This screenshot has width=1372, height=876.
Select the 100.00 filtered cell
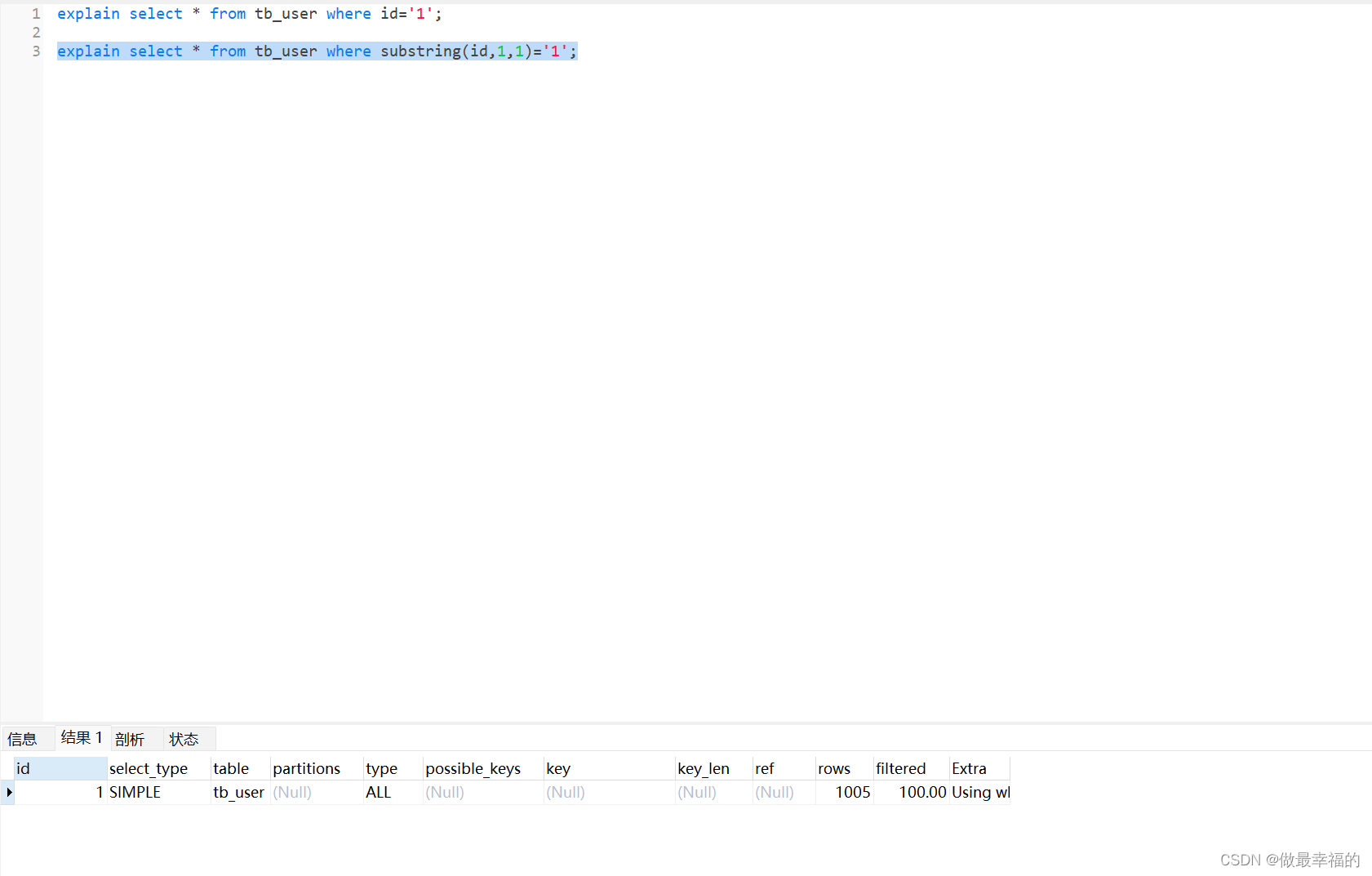[x=911, y=792]
